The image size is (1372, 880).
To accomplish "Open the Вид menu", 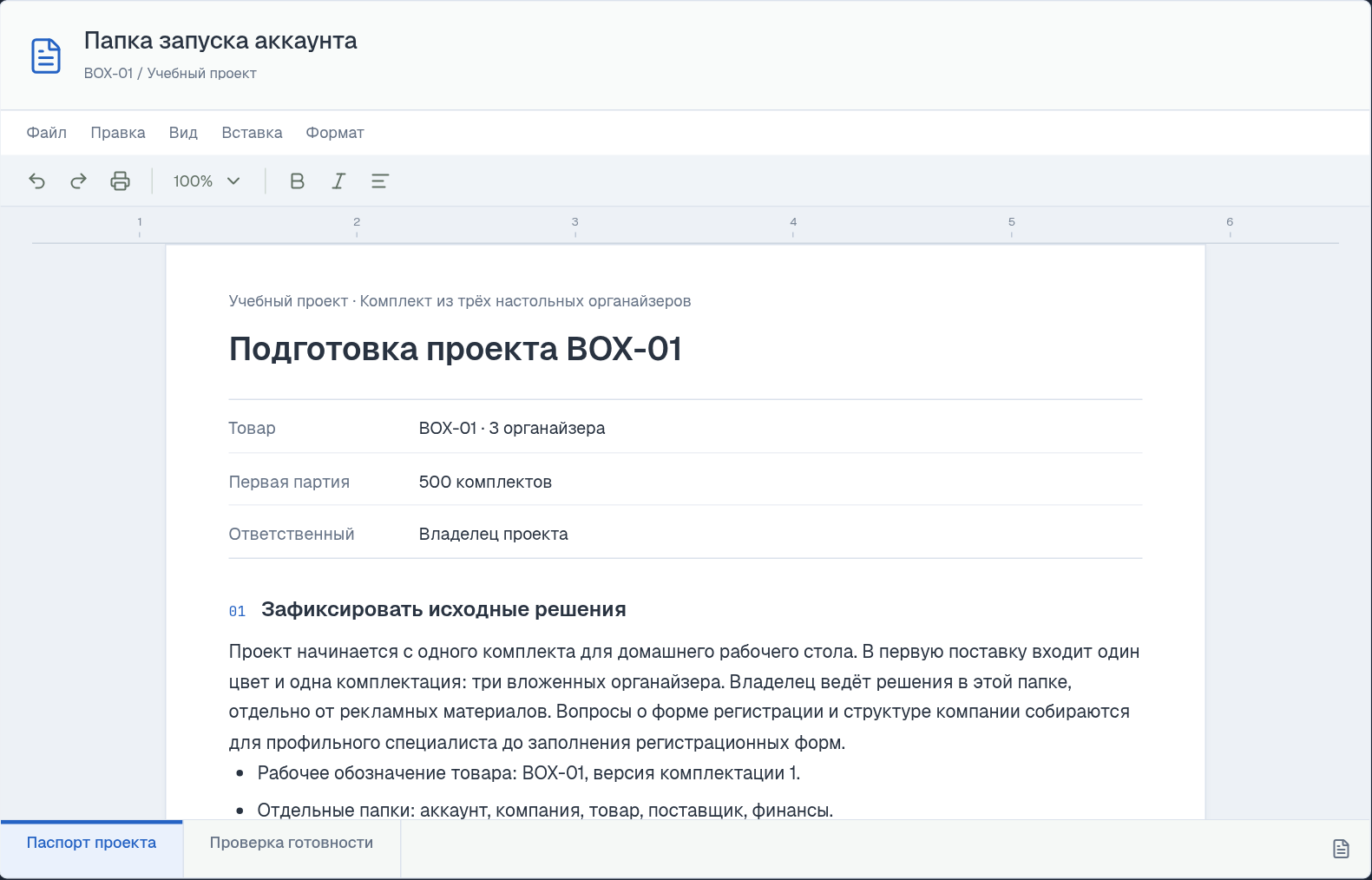I will tap(183, 133).
